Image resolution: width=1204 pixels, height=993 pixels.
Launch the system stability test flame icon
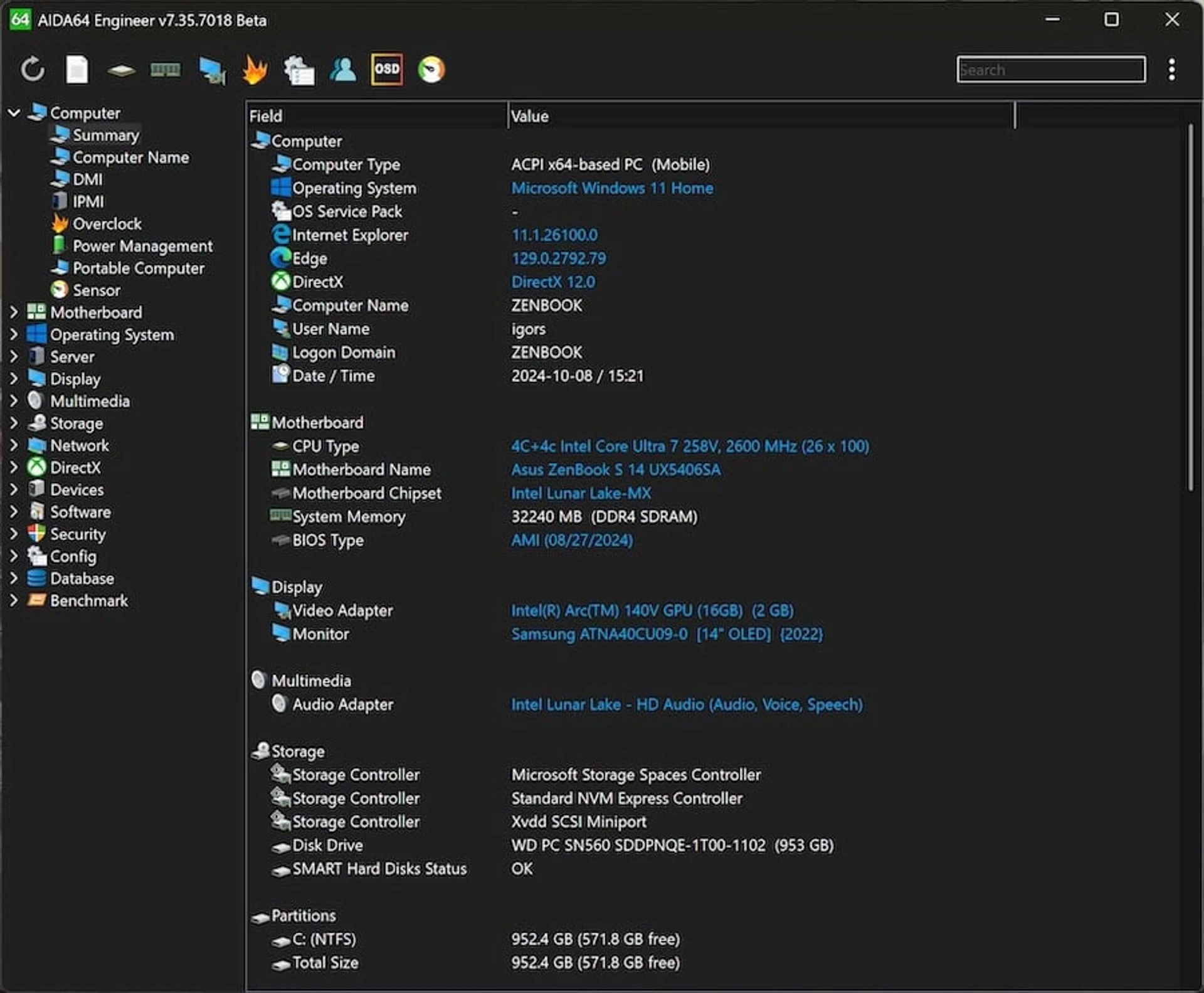tap(255, 70)
